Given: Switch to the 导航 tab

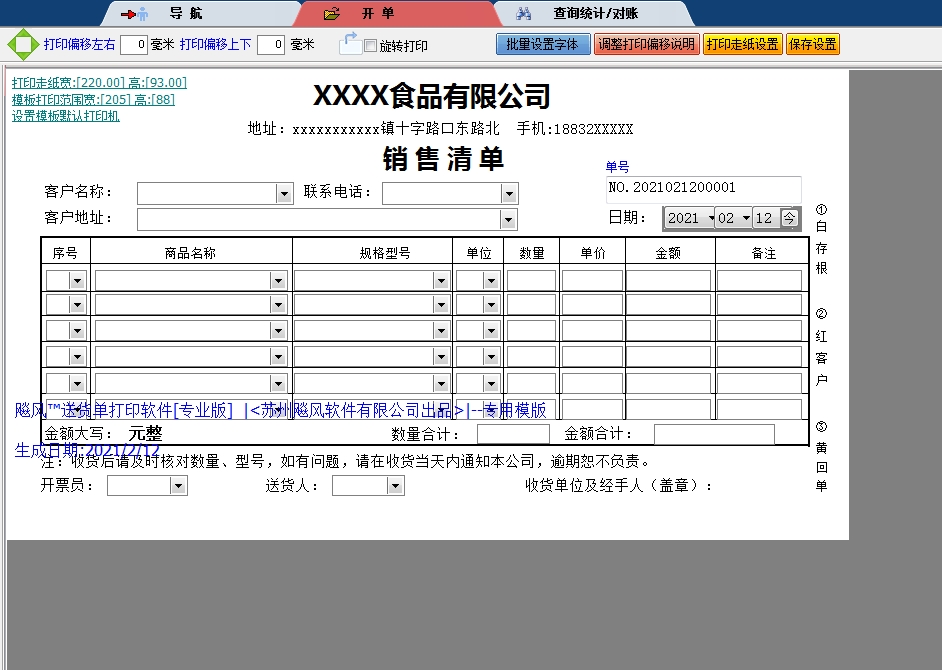Looking at the screenshot, I should coord(185,14).
